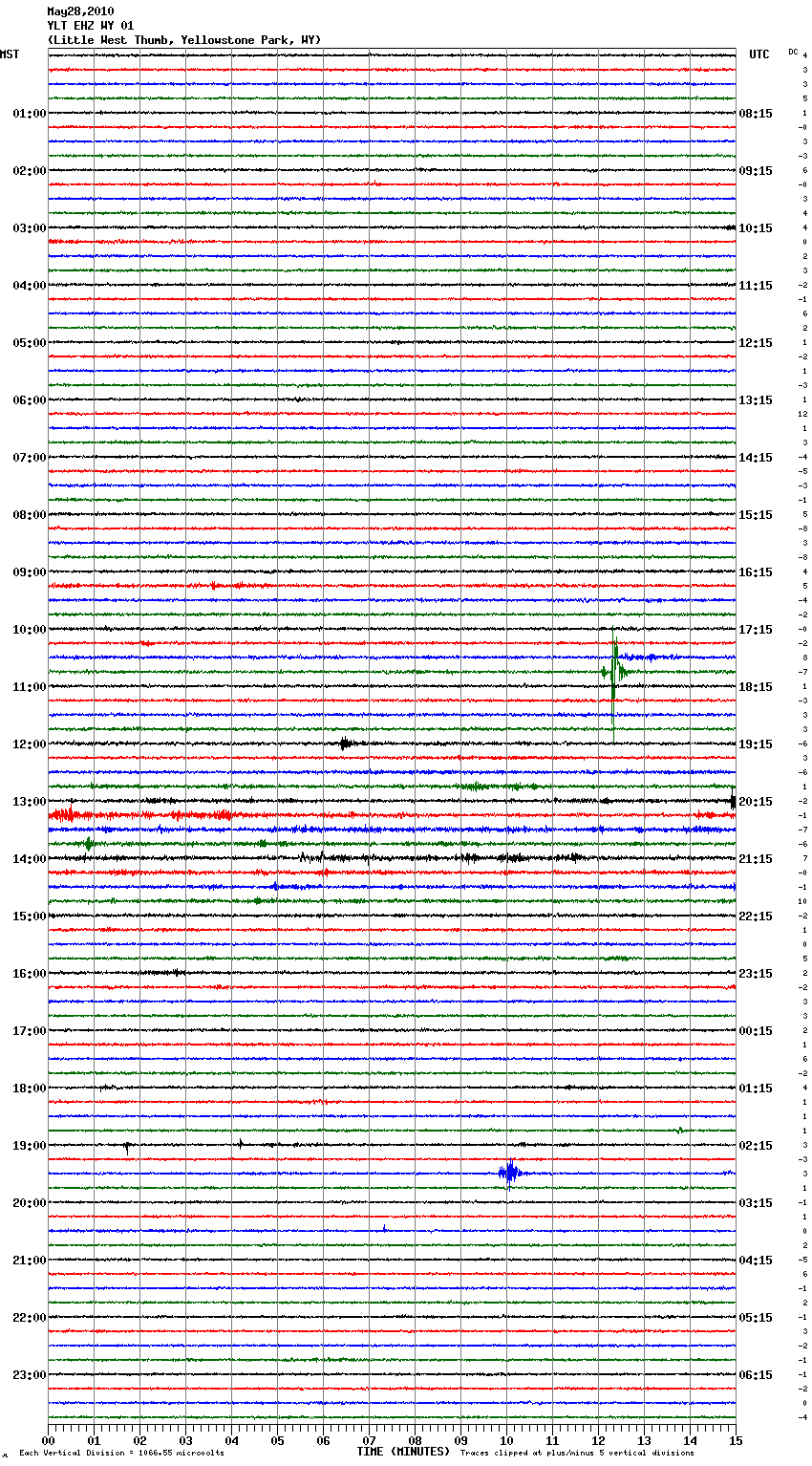Screen dimensions: 812x1466
Task: Click minute tick 00 on the bottom time axis
Action: coord(48,1440)
